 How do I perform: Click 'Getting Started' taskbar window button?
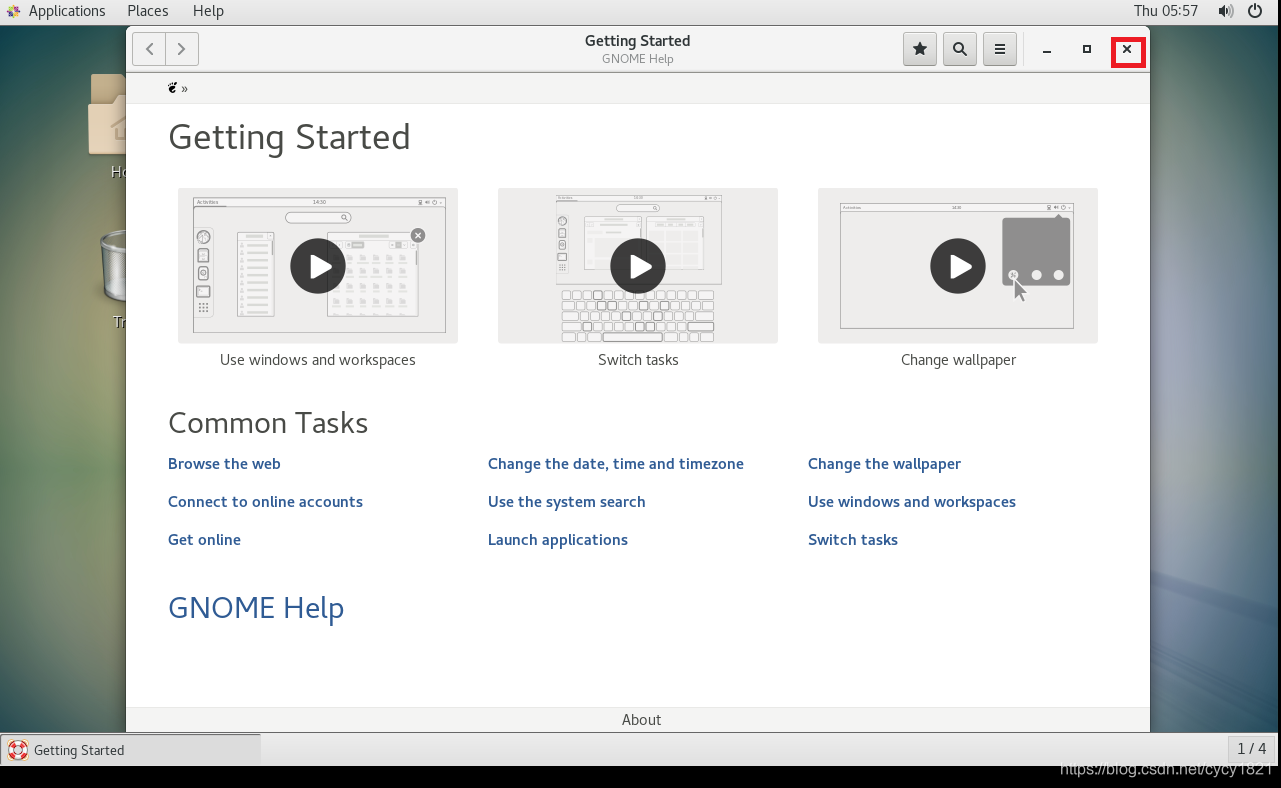click(x=131, y=750)
